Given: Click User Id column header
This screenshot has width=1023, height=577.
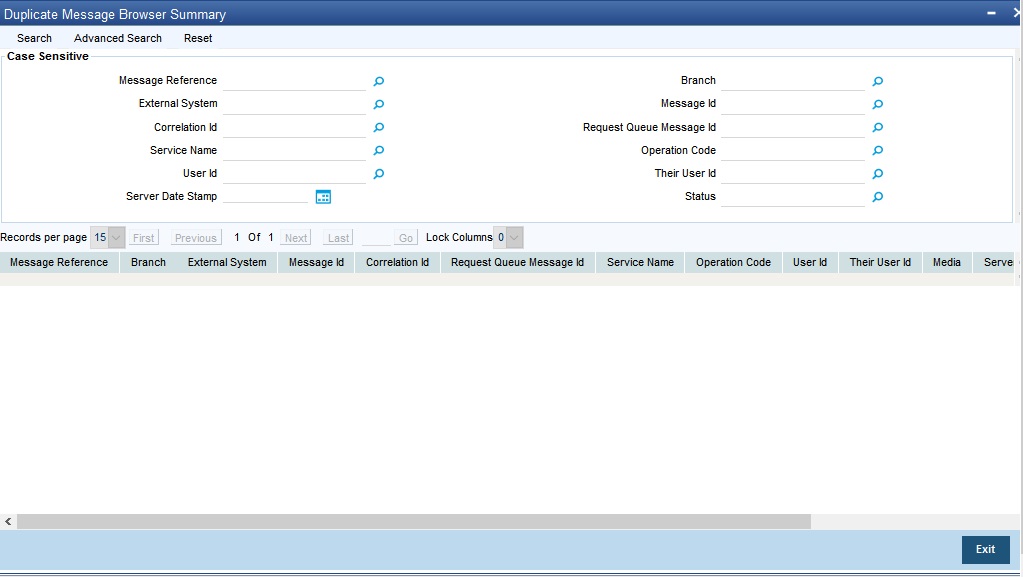Looking at the screenshot, I should [x=810, y=262].
